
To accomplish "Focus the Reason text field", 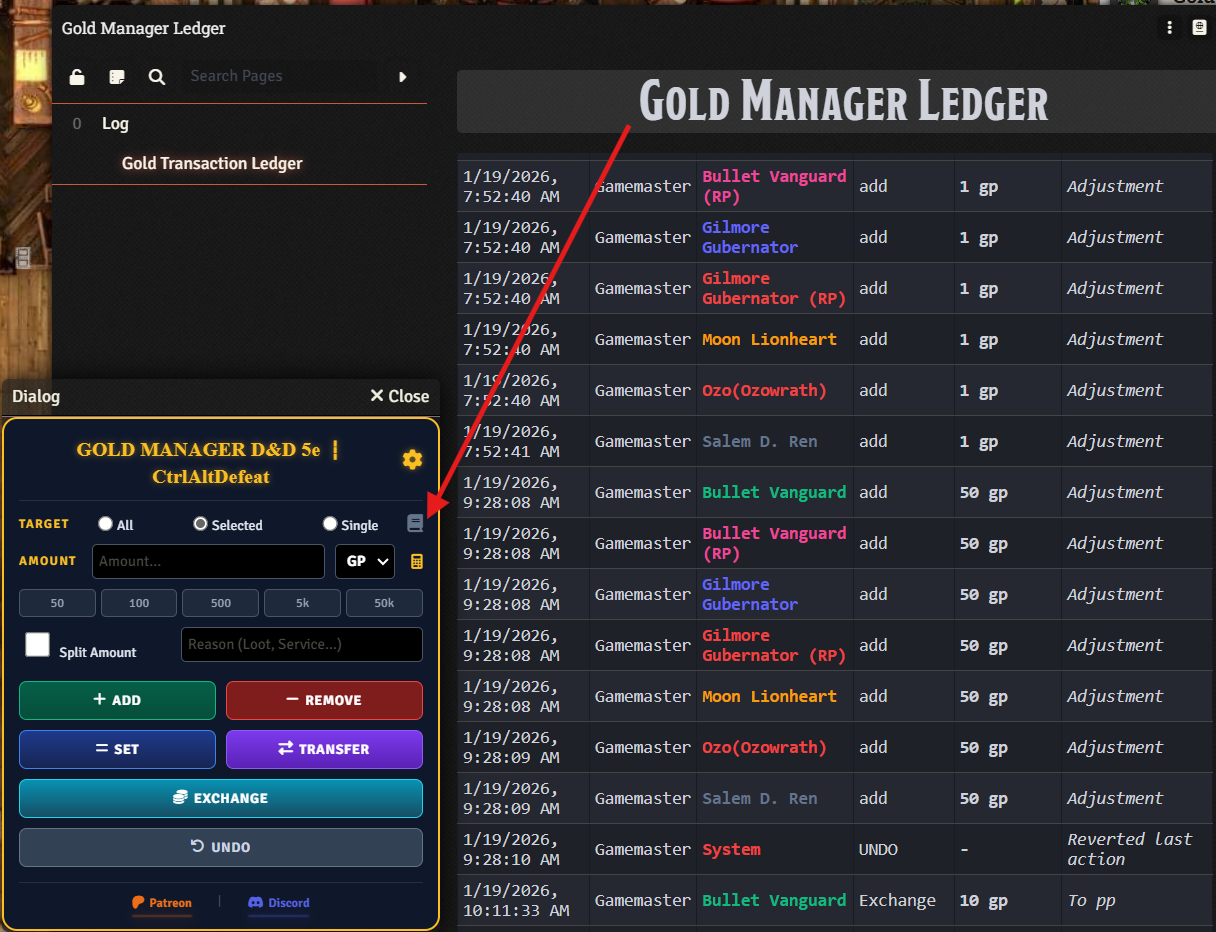I will coord(302,645).
